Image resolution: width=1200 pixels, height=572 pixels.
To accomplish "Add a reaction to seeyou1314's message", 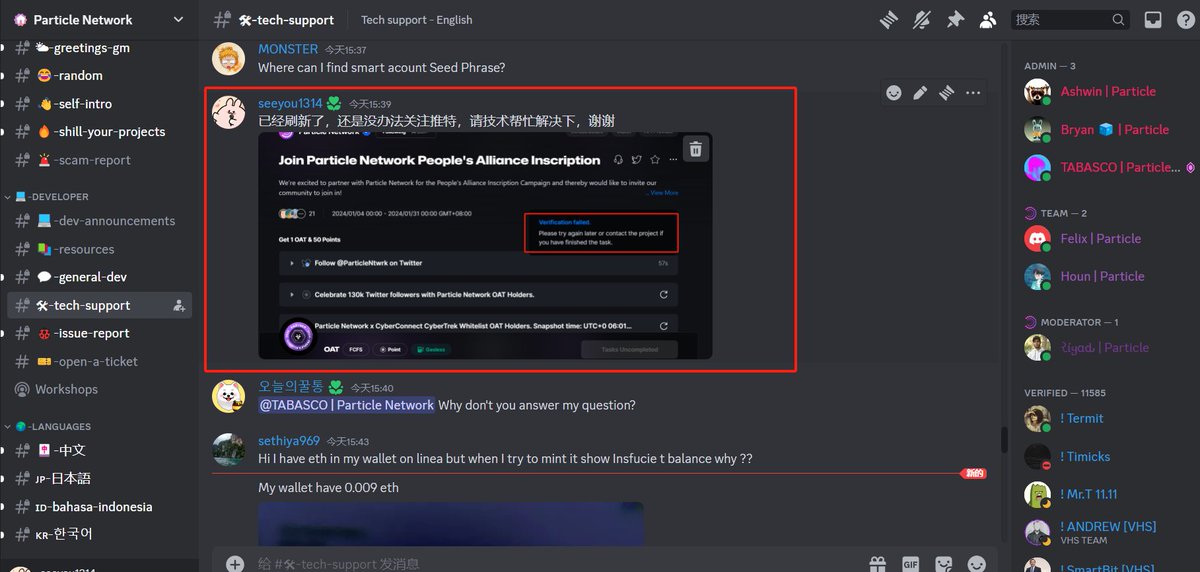I will [x=894, y=93].
